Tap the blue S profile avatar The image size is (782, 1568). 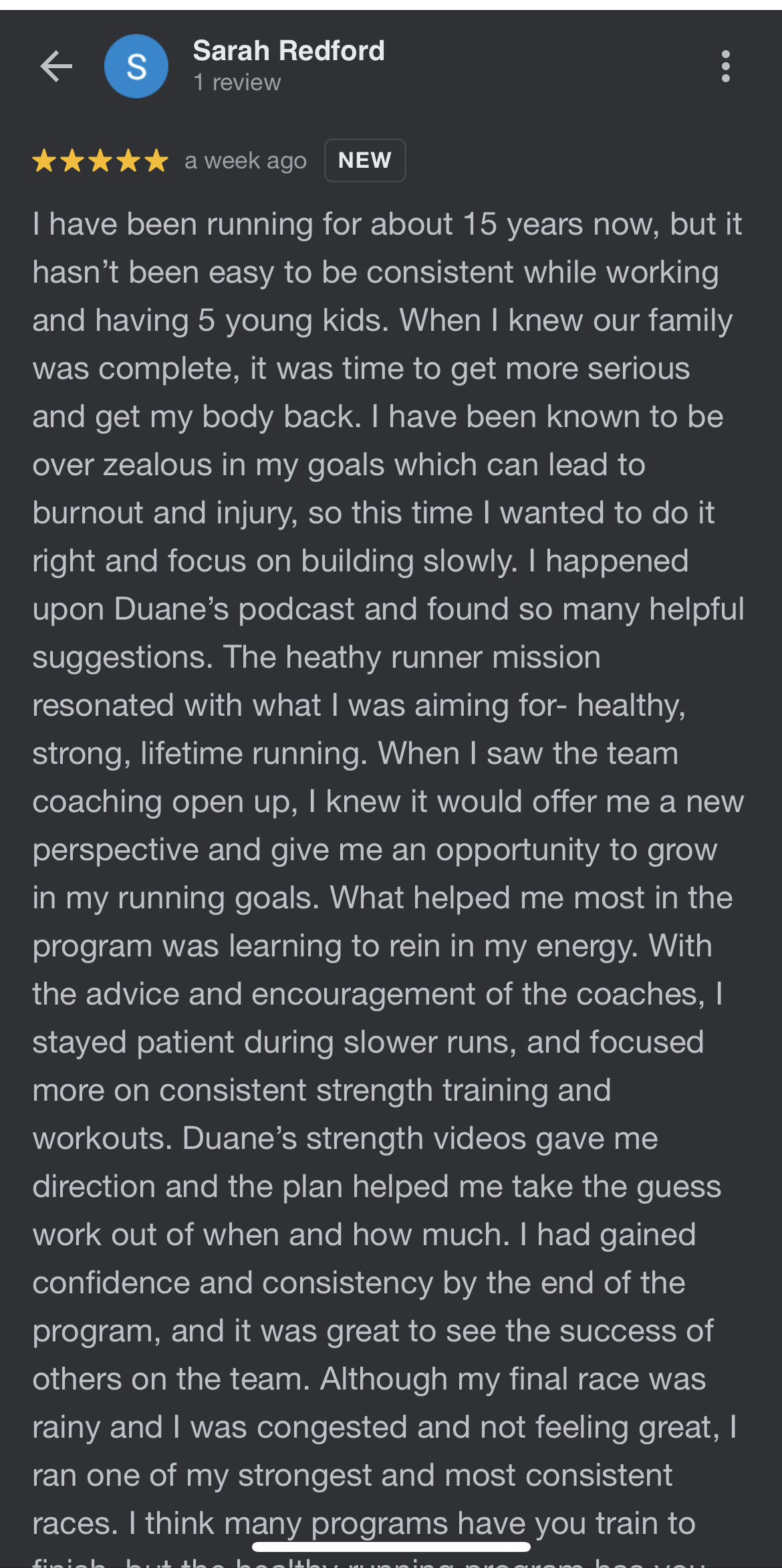[x=136, y=67]
